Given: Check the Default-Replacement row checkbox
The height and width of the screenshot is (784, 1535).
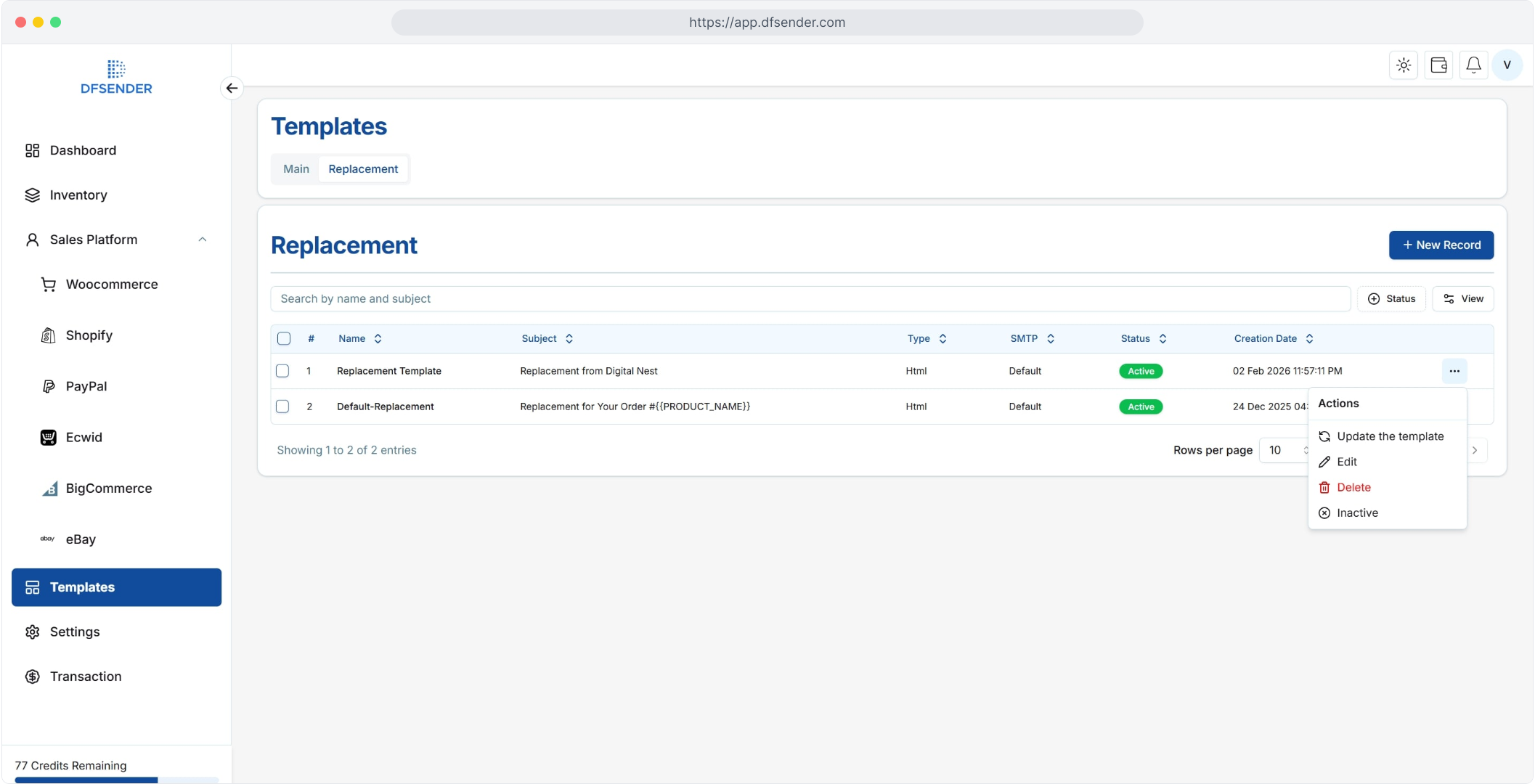Looking at the screenshot, I should pyautogui.click(x=282, y=407).
